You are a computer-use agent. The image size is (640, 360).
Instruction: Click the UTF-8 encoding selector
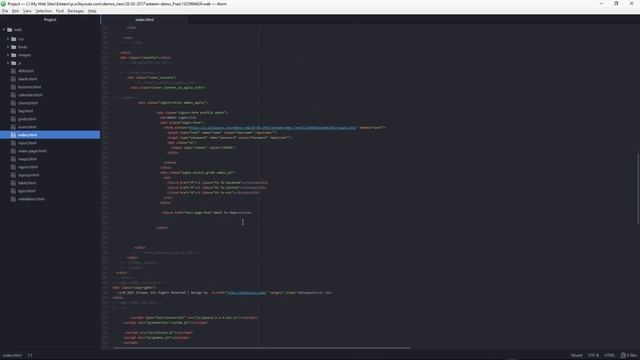tap(593, 355)
